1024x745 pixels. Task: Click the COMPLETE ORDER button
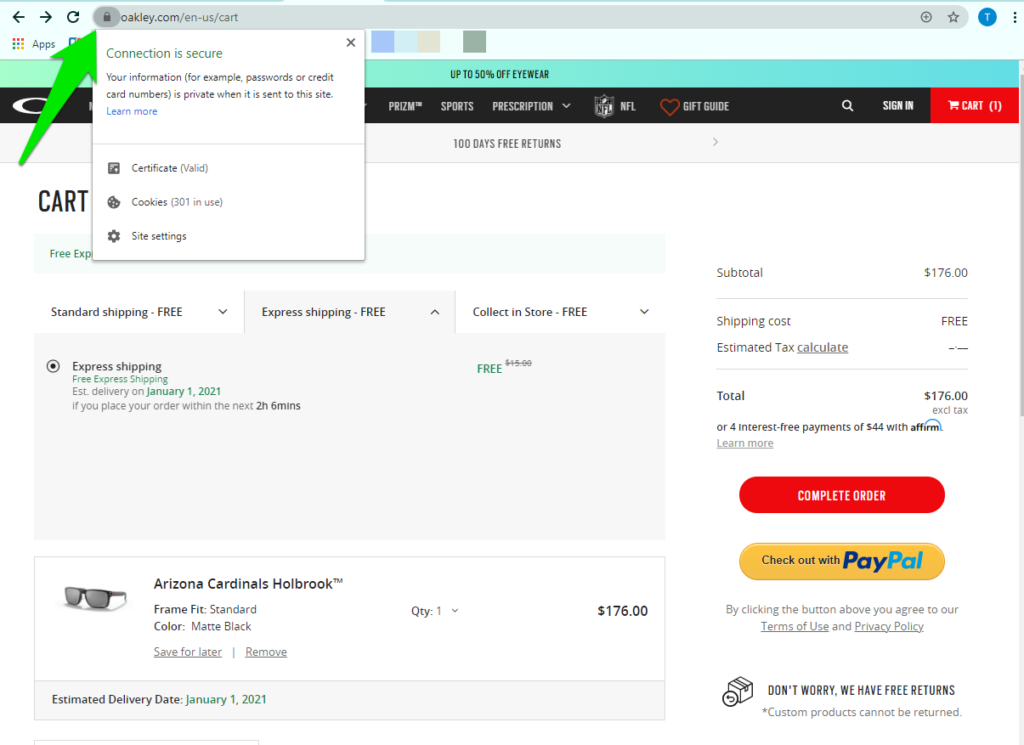click(x=842, y=495)
